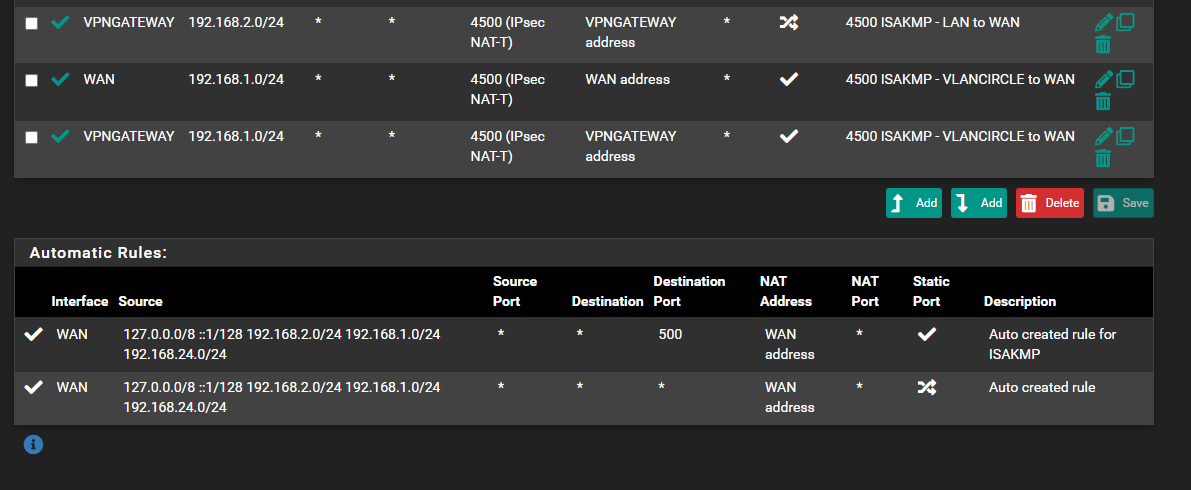
Task: Select checkbox for VPNGATEWAY 192.168.1.0/24 rule
Action: 31,138
